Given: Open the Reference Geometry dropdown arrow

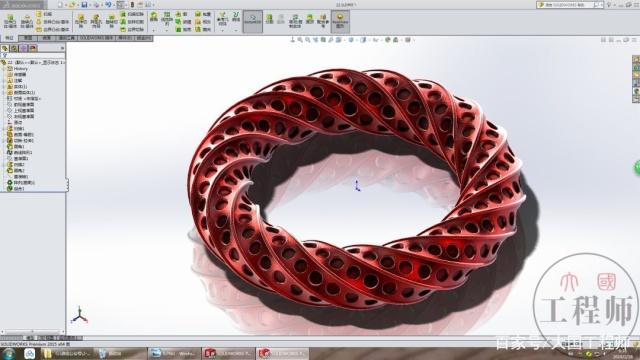Looking at the screenshot, I should point(222,30).
